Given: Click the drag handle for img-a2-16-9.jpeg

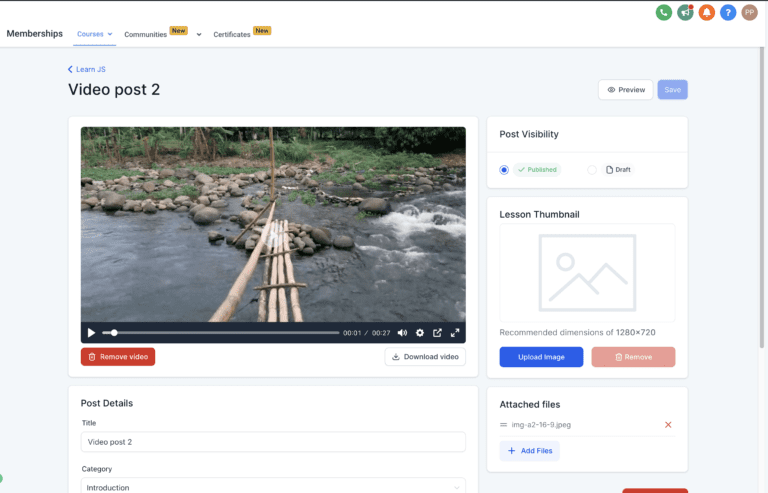Looking at the screenshot, I should click(504, 425).
